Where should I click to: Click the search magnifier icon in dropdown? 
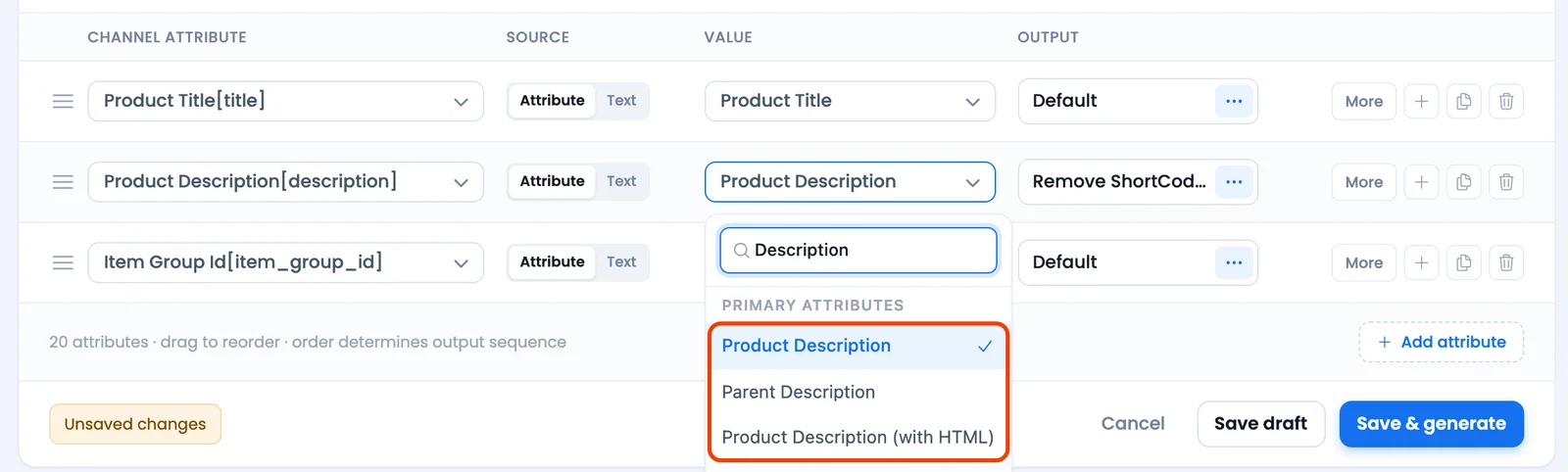tap(741, 251)
